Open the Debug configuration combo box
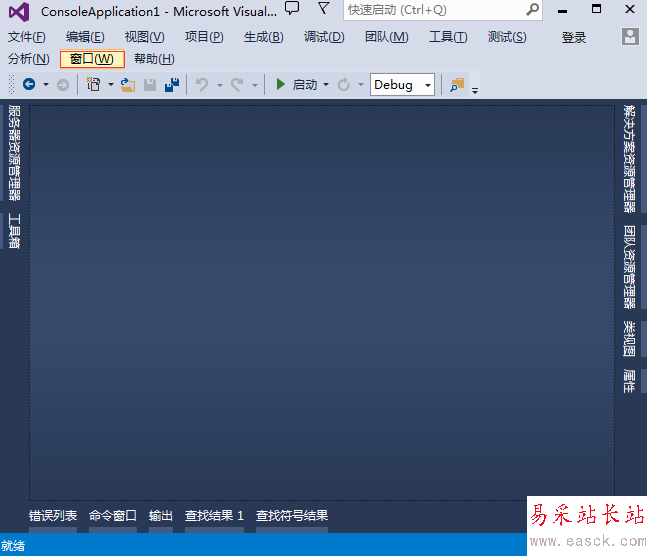The image size is (647, 556). pos(402,85)
